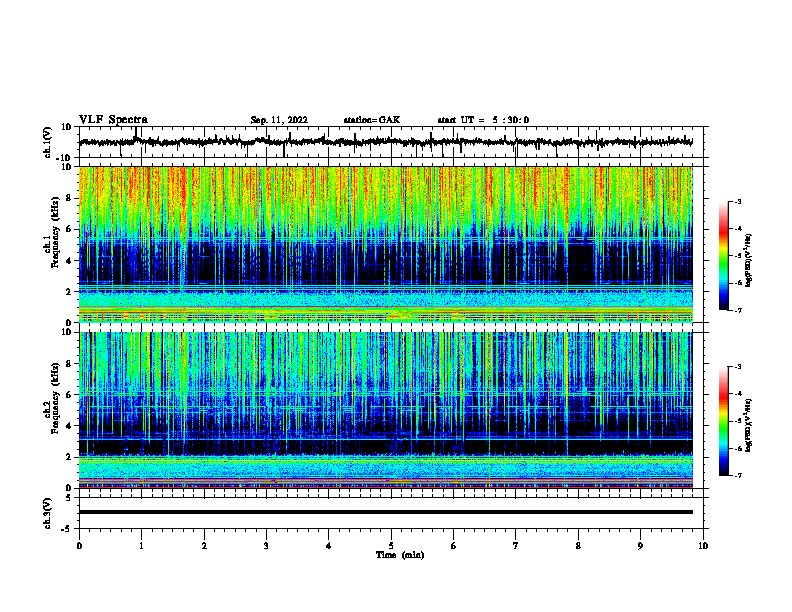Click time axis tick label "3"

coord(266,546)
